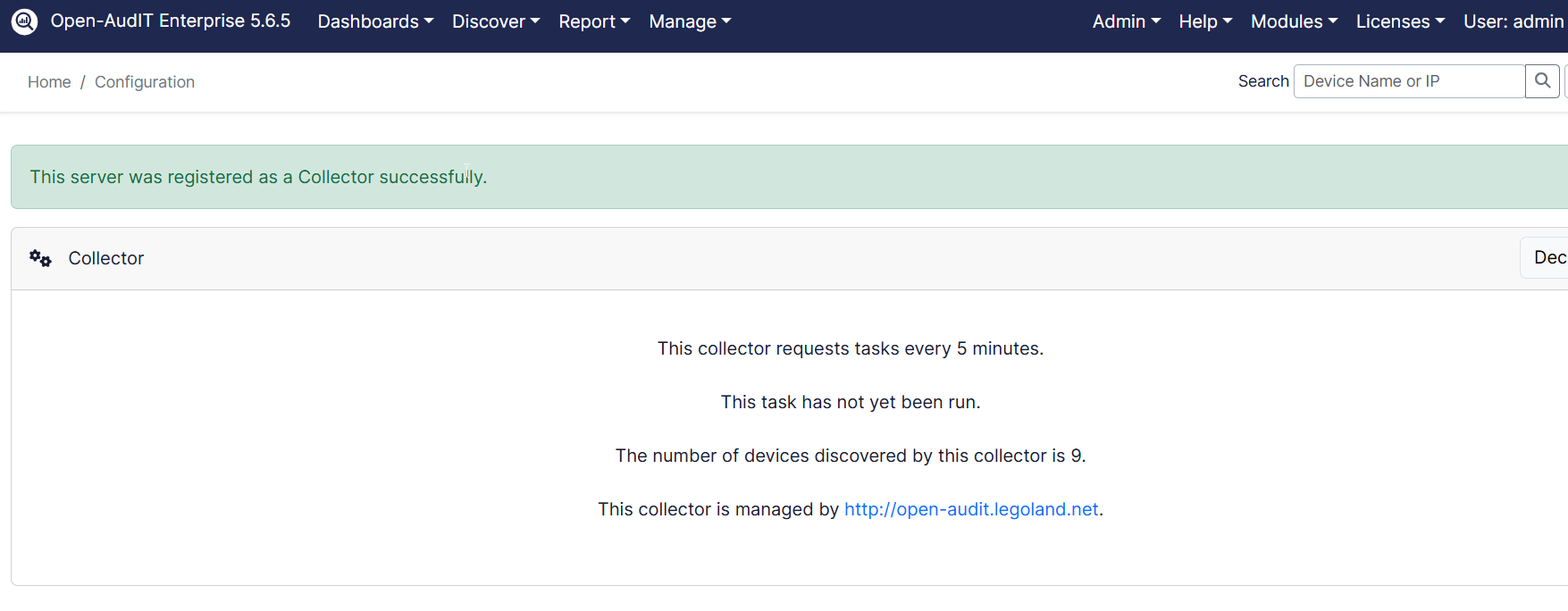Click the User: admin menu
1568x611 pixels.
click(1513, 21)
